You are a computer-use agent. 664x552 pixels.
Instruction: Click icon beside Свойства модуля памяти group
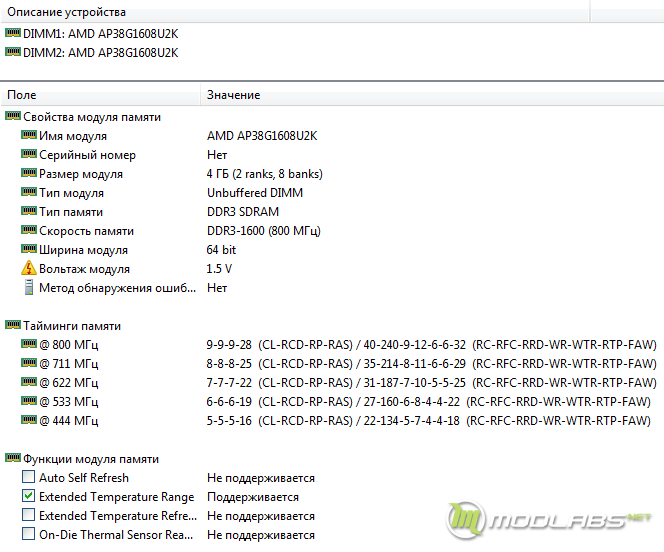pyautogui.click(x=13, y=116)
